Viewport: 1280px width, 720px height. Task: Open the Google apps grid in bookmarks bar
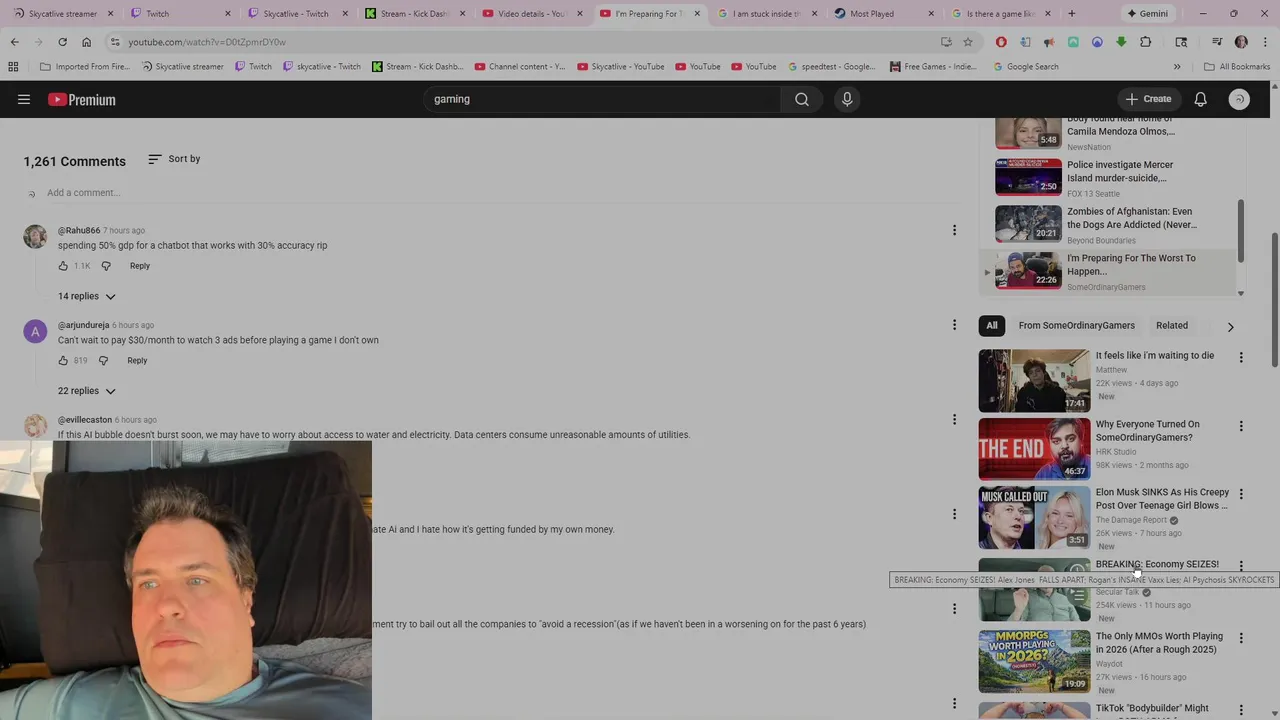point(13,67)
